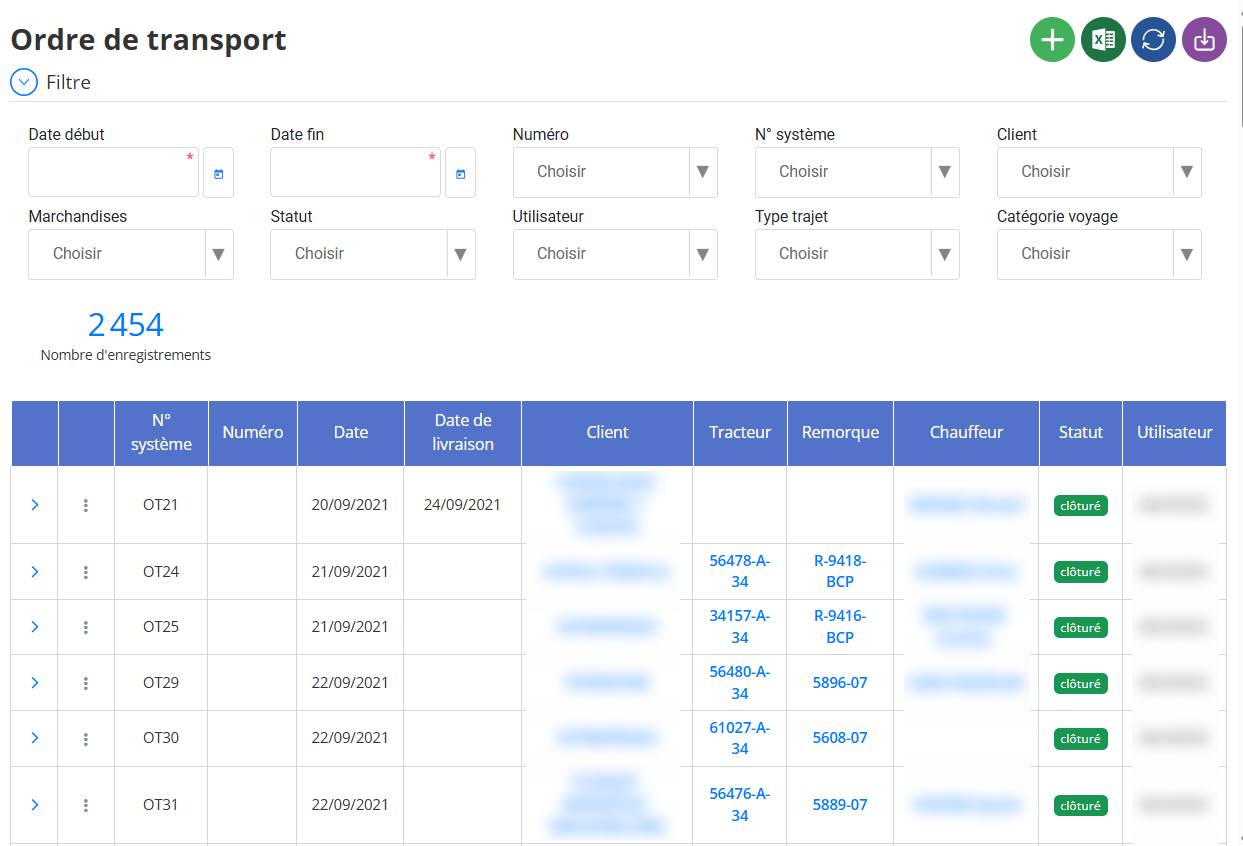Open the actions menu for OT24
This screenshot has width=1243, height=846.
[x=86, y=572]
